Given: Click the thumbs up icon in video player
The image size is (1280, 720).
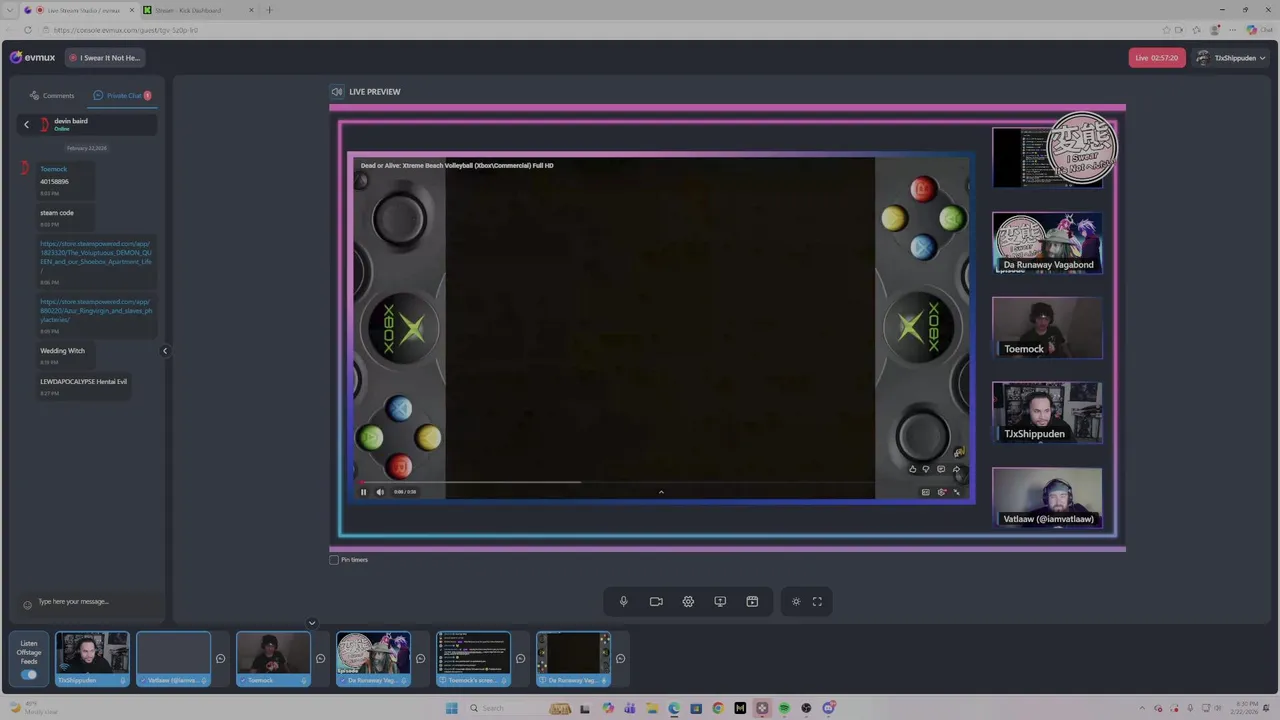Looking at the screenshot, I should pyautogui.click(x=912, y=469).
